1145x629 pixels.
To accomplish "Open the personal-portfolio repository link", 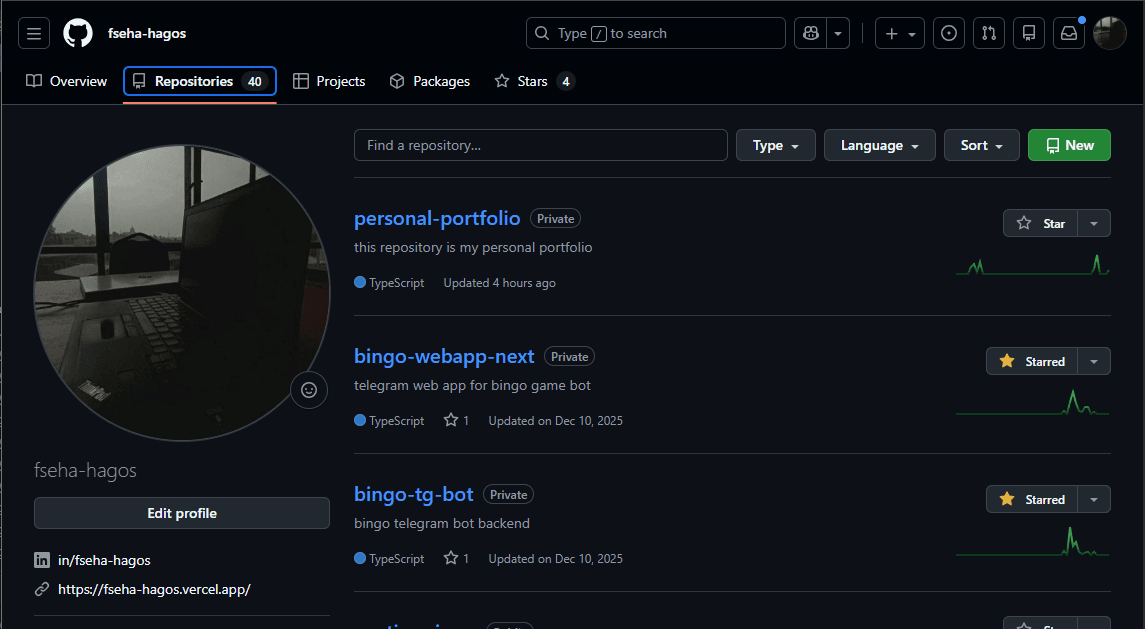I will (x=437, y=218).
